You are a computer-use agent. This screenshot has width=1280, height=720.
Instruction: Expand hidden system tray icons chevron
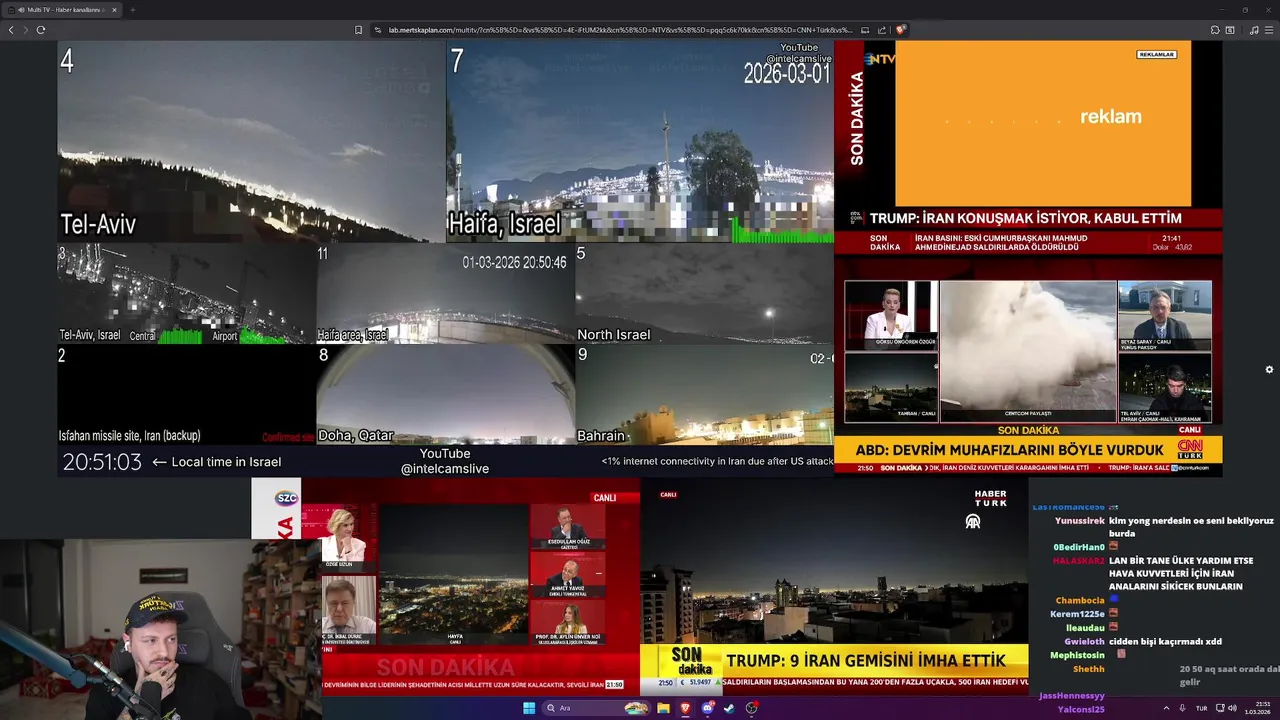click(1166, 708)
